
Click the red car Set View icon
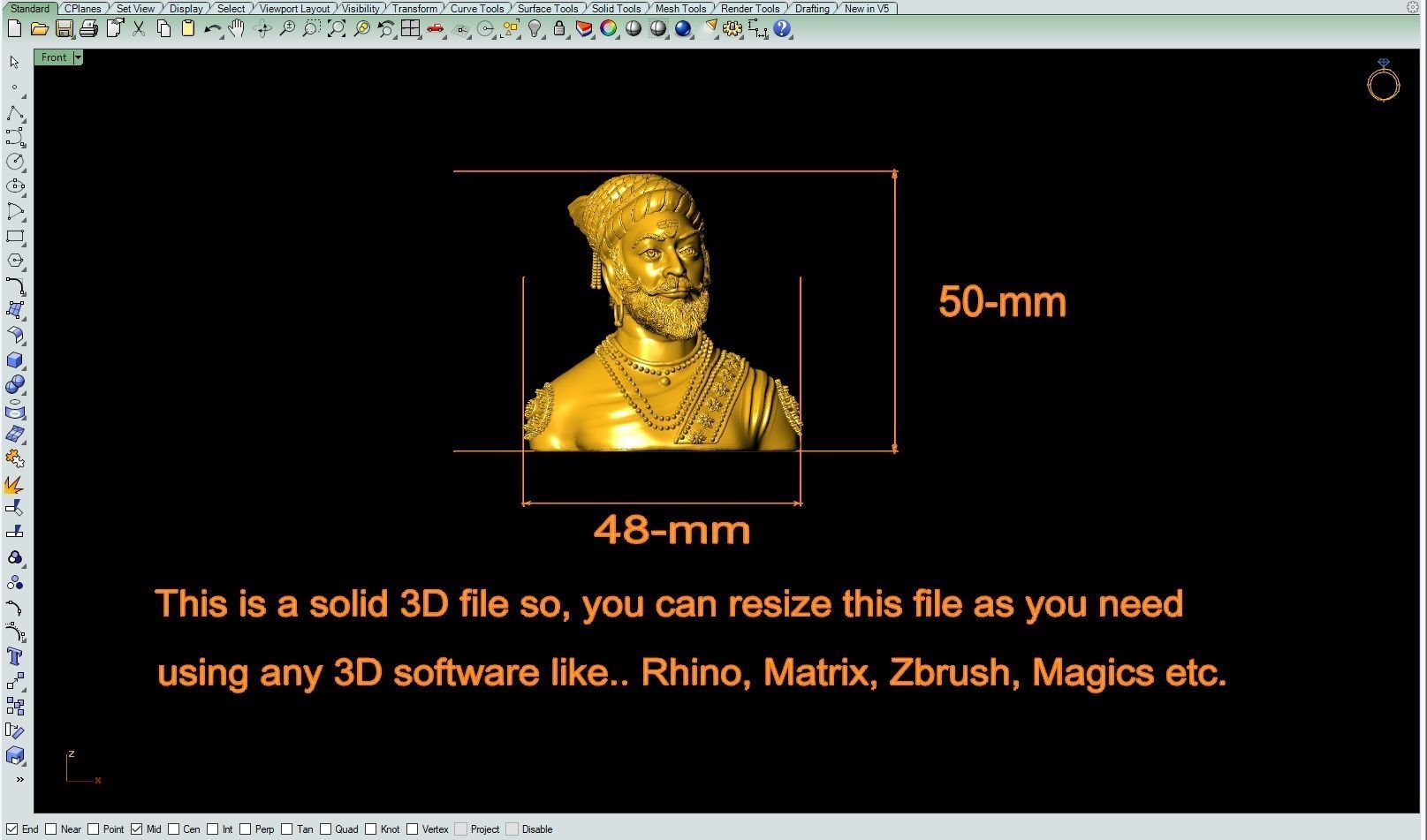(436, 29)
